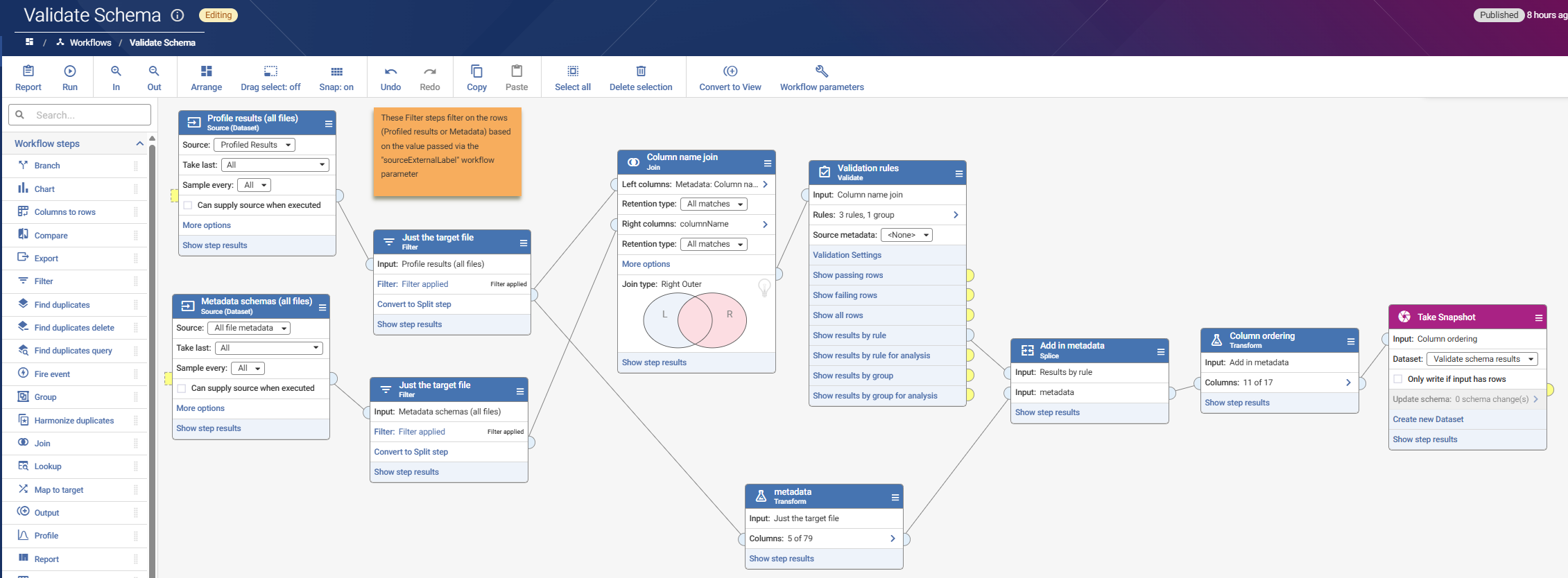Zoom in on the canvas
The image size is (1568, 578).
pos(116,78)
